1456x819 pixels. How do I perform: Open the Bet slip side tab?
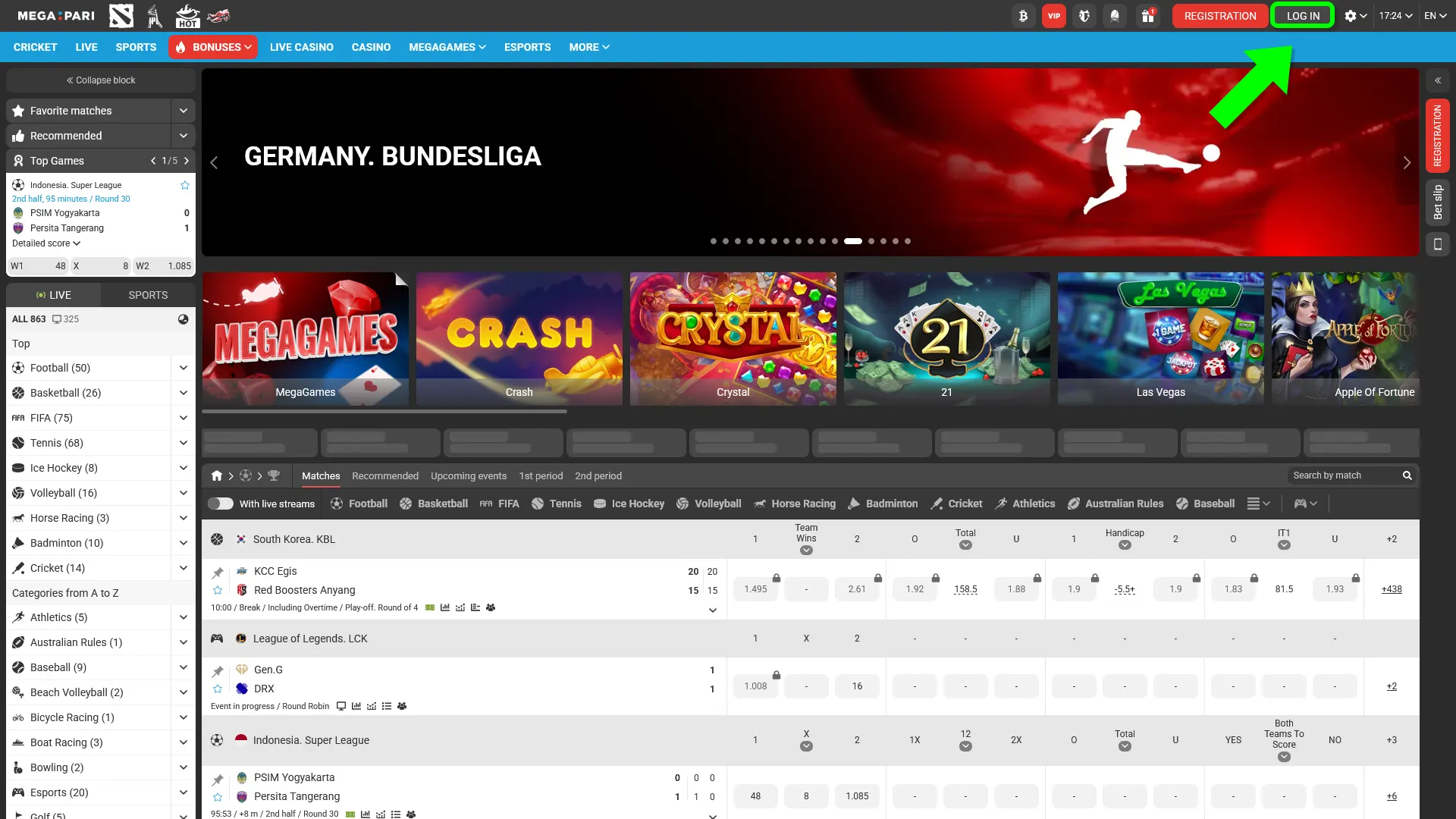pos(1438,202)
